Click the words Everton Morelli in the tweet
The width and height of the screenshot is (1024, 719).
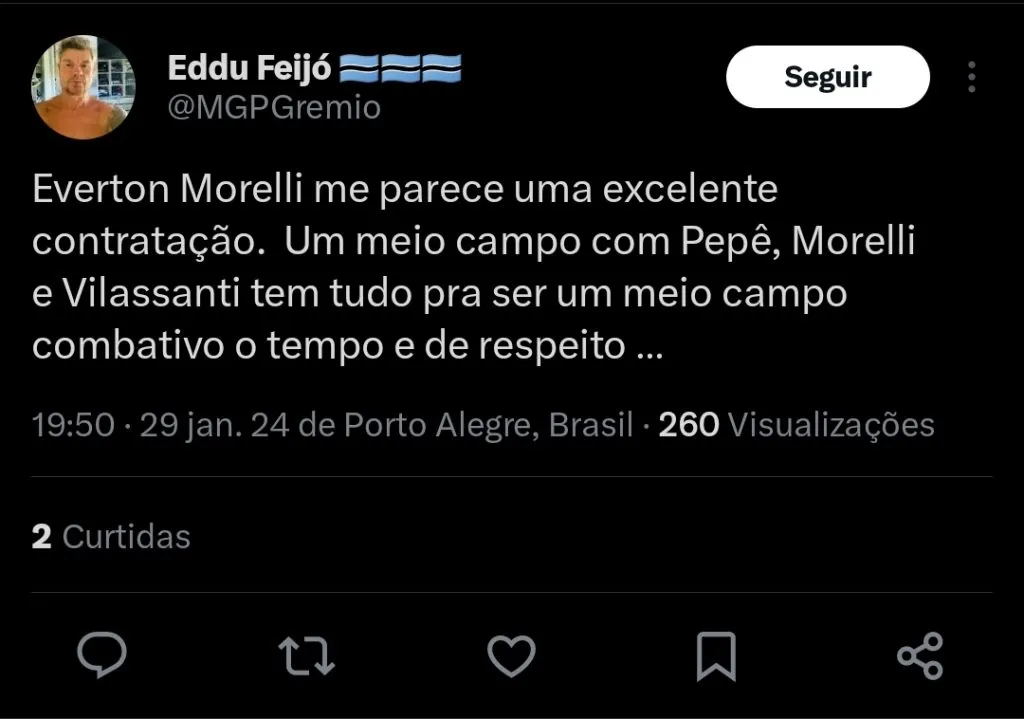[154, 190]
